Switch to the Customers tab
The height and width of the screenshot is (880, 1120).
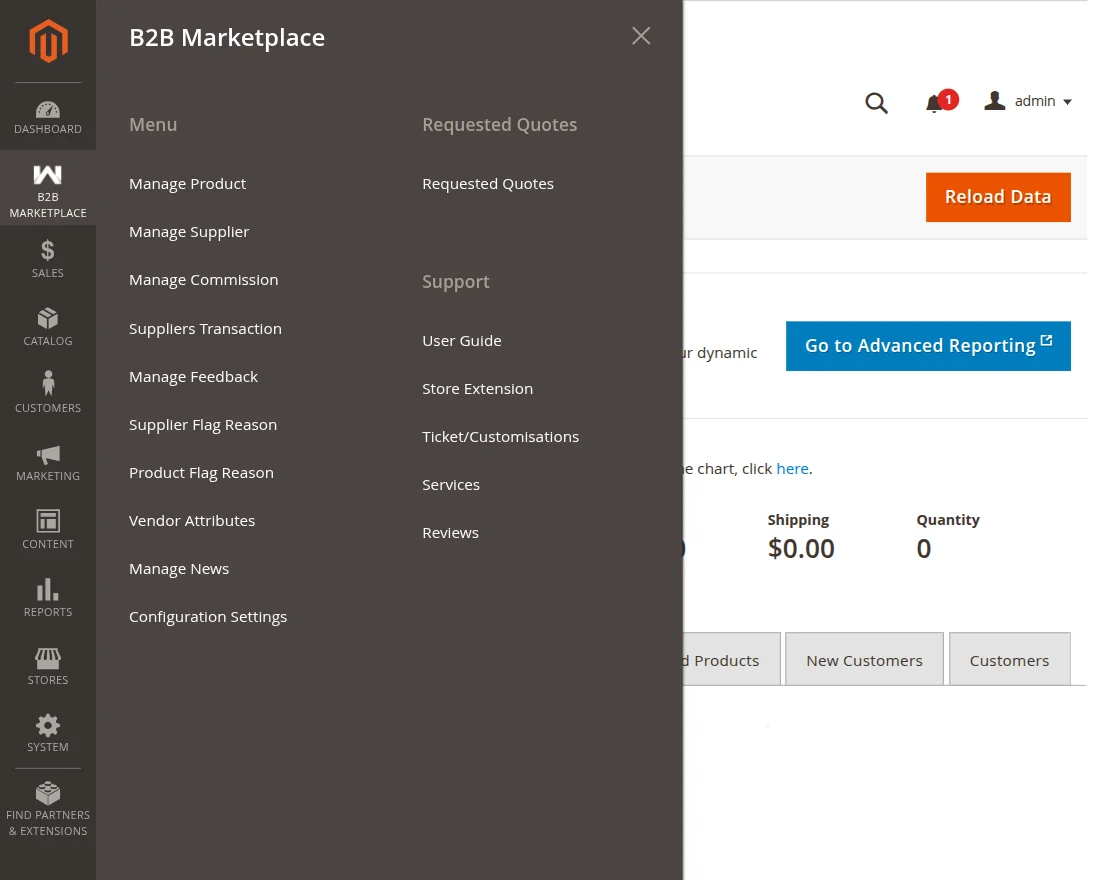tap(1009, 659)
